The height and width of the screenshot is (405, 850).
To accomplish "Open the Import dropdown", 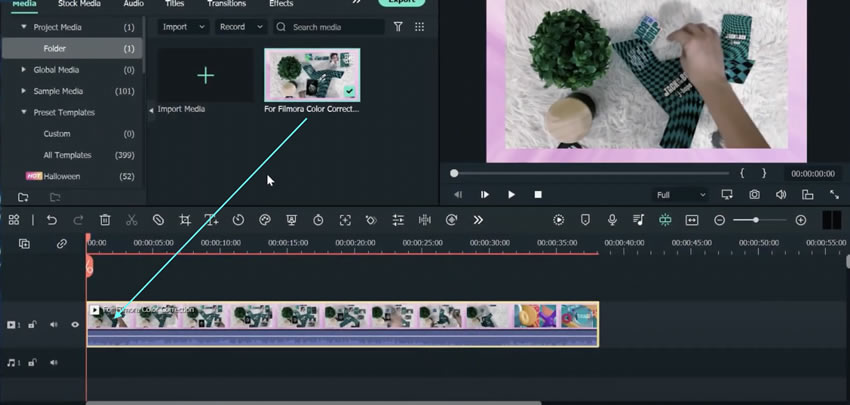I will [184, 27].
